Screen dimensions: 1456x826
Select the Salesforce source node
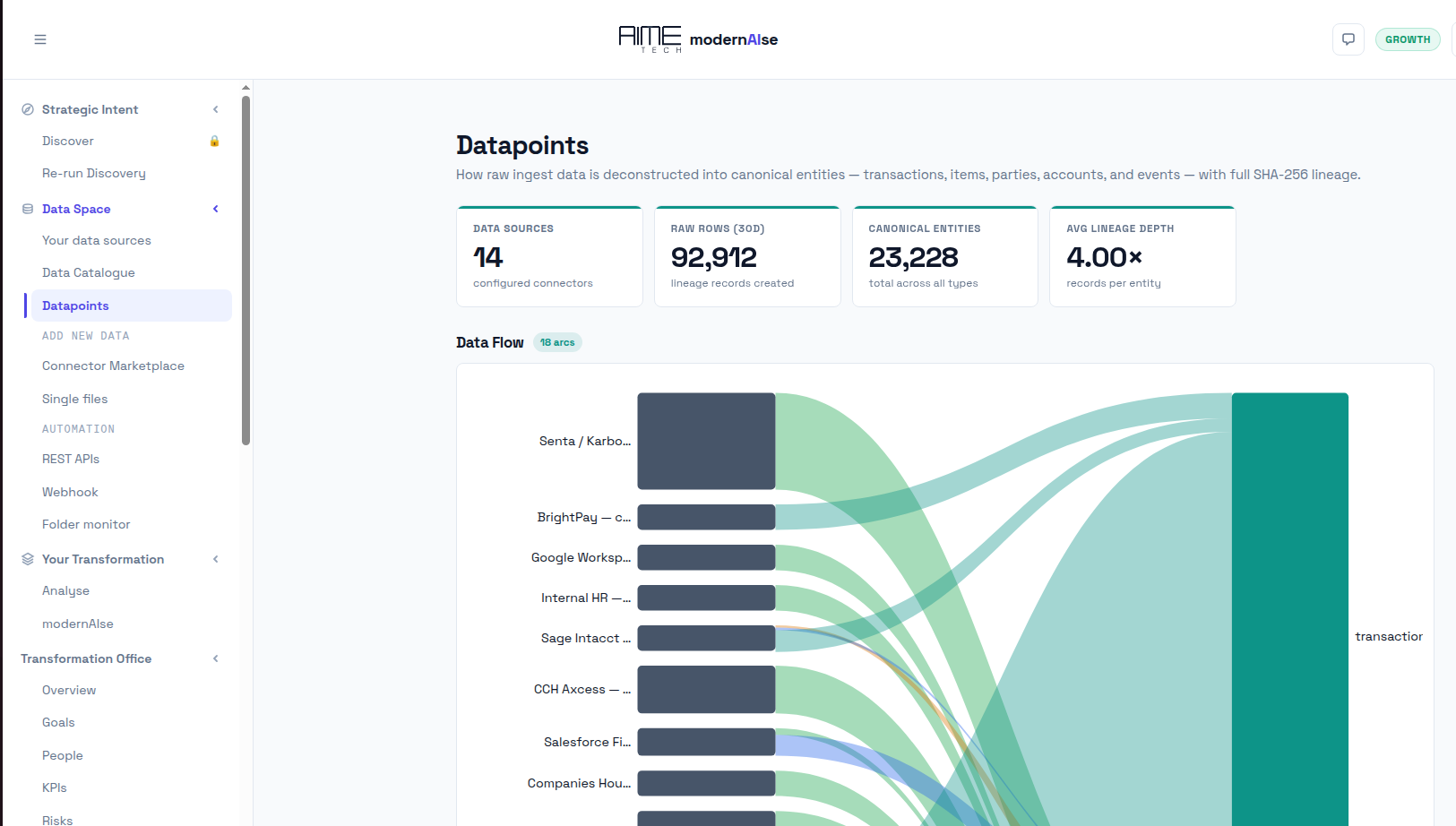coord(706,742)
